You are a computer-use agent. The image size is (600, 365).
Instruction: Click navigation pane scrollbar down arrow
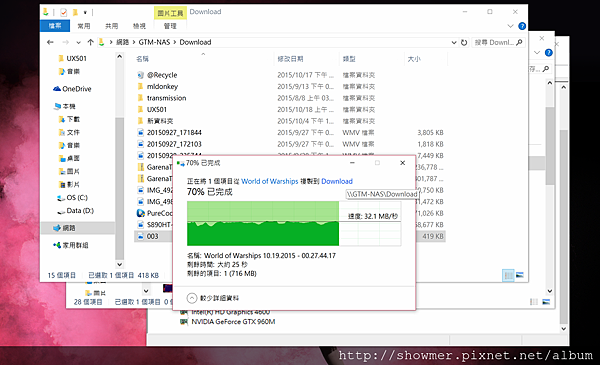tap(119, 264)
